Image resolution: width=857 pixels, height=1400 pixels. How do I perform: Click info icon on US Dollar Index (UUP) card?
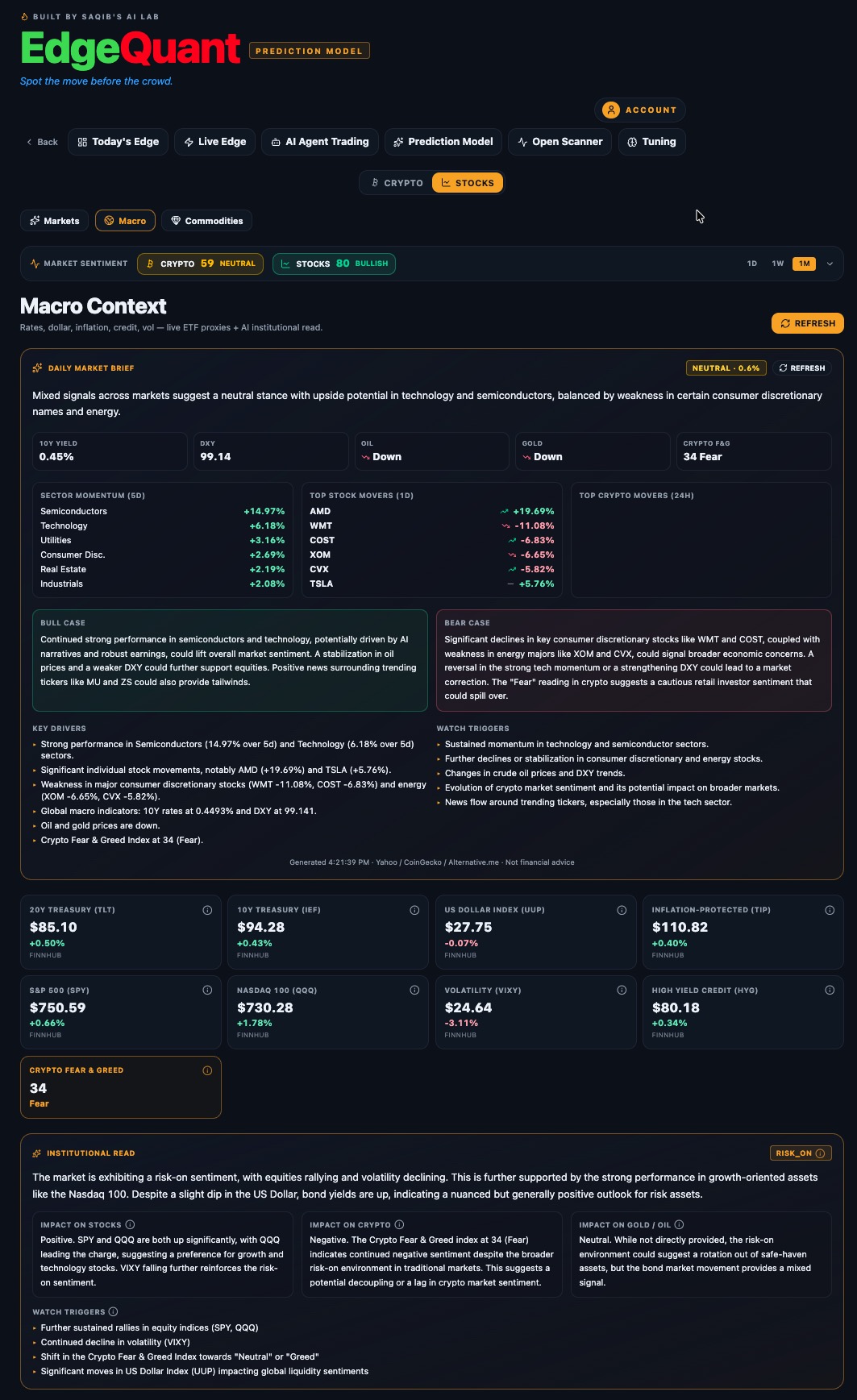click(x=622, y=910)
